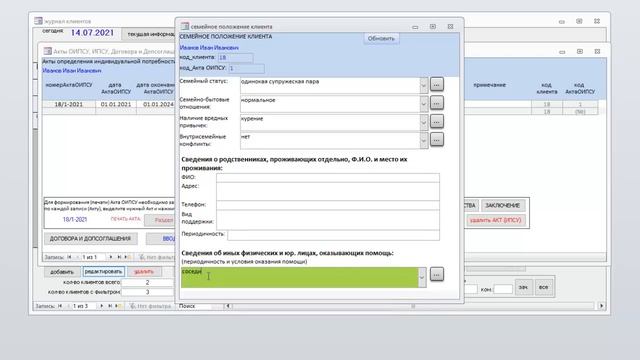Go to last record in the '1 из 1' navigator
Screen dimensions: 640x360
coord(119,257)
